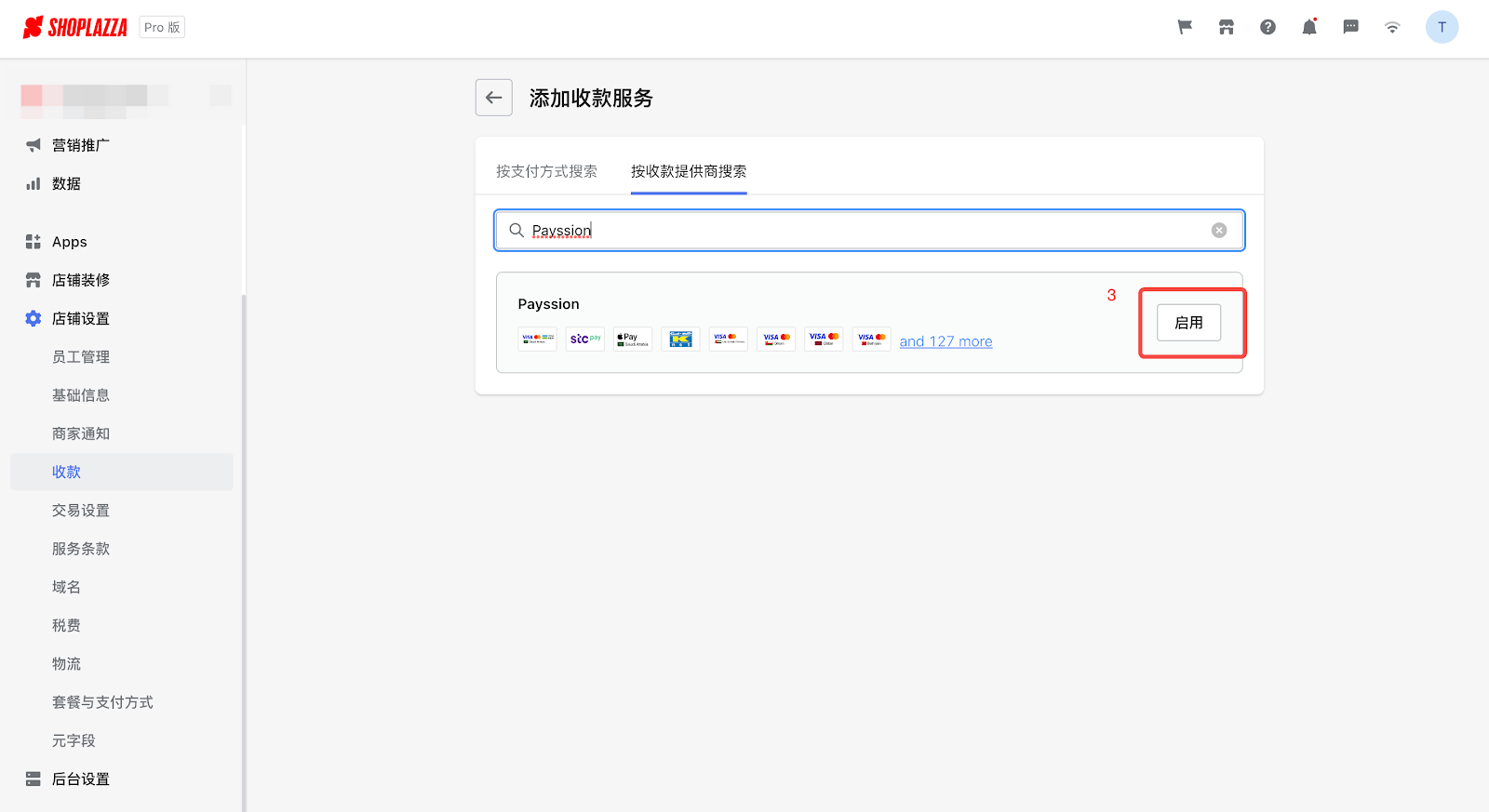The height and width of the screenshot is (812, 1489).
Task: Click the stc pay payment icon
Action: pyautogui.click(x=585, y=339)
